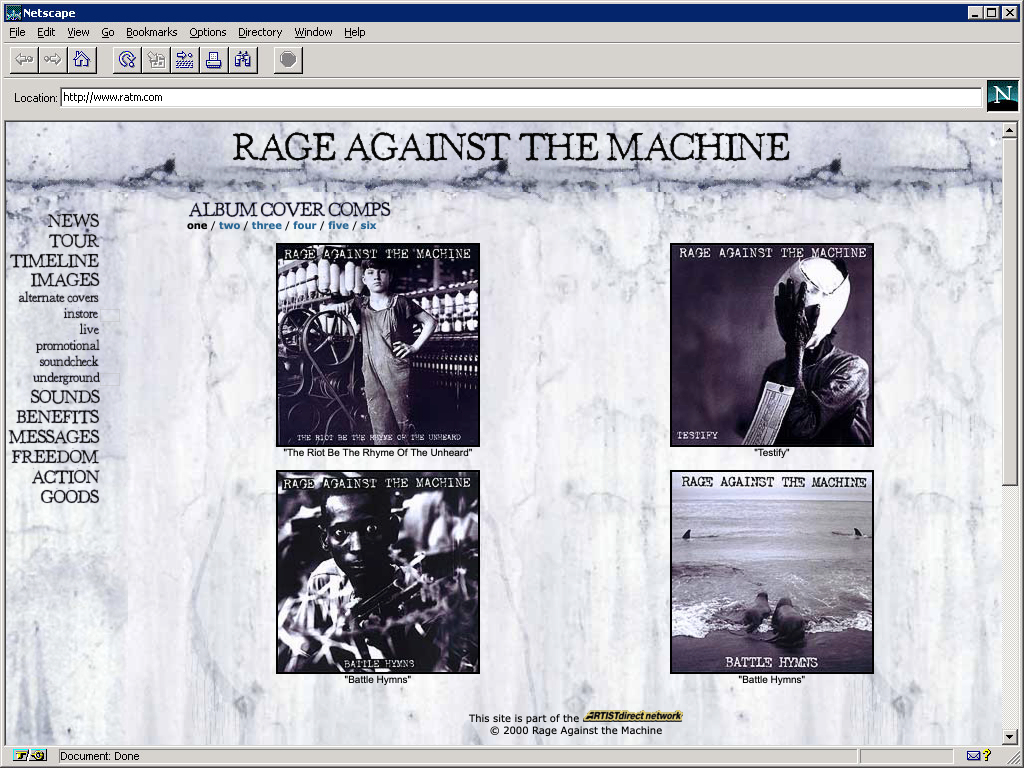Open the SOUNDS section link
The width and height of the screenshot is (1024, 768).
coord(65,397)
